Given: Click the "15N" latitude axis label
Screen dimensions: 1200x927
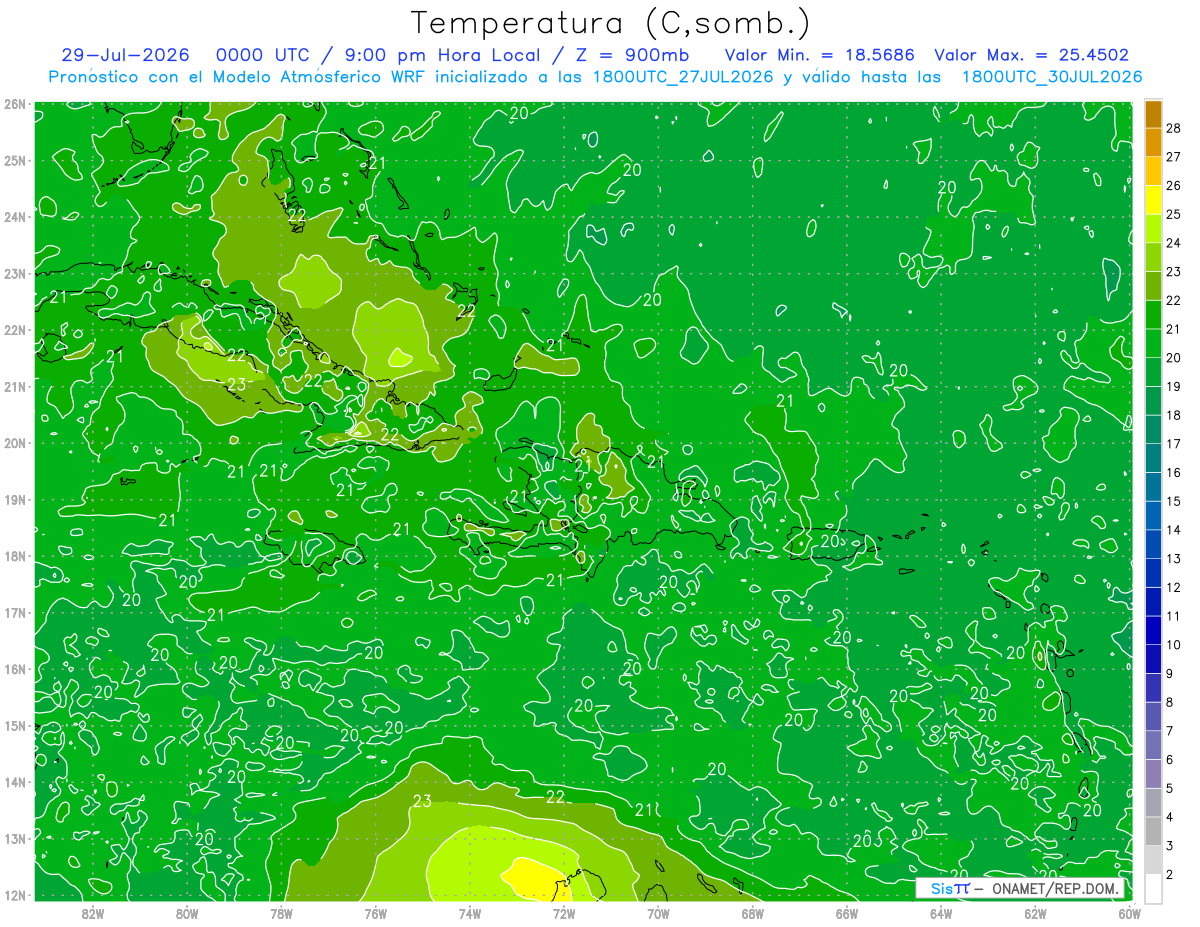Looking at the screenshot, I should 15,725.
